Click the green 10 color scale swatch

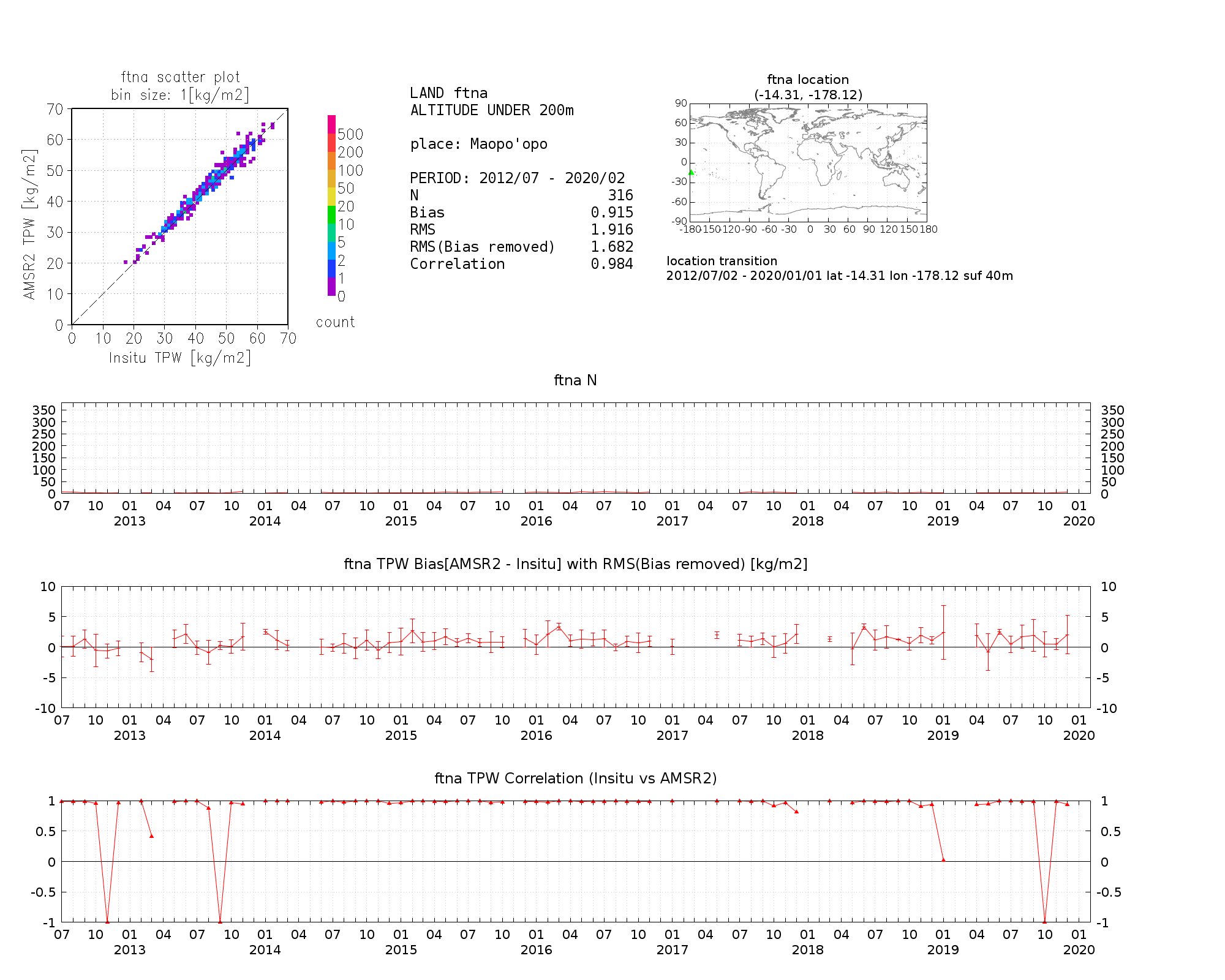(x=331, y=214)
